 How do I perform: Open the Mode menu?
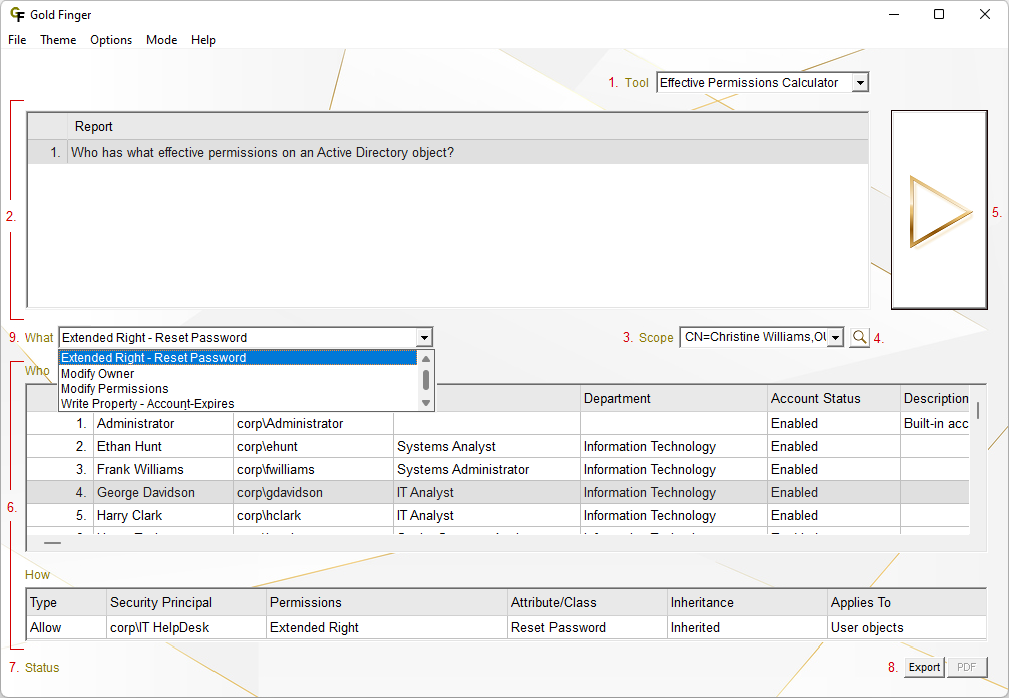click(162, 40)
